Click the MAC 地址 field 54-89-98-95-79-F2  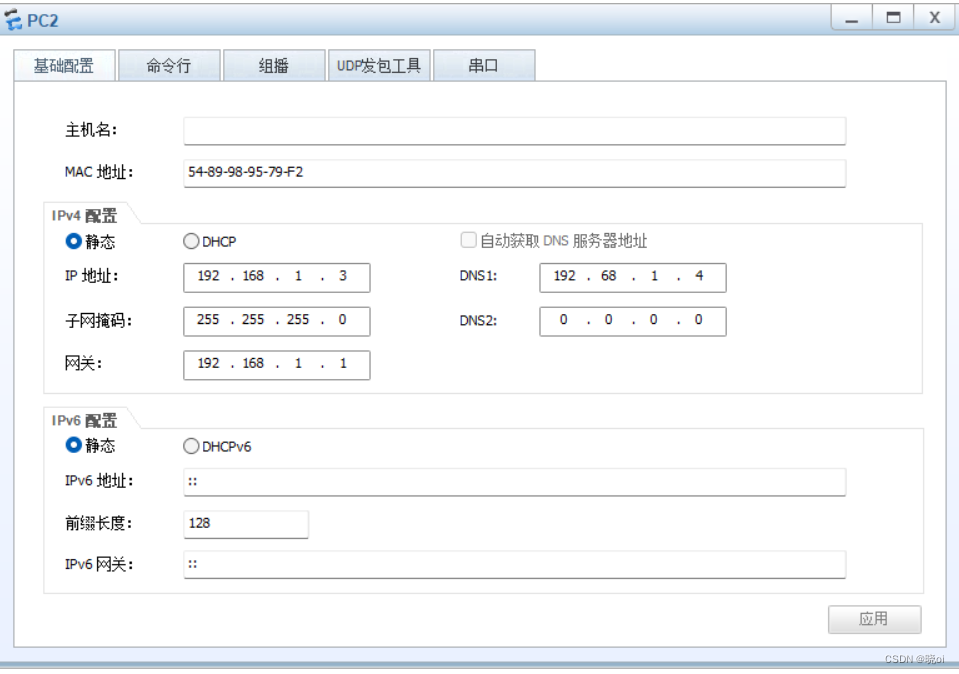tap(514, 173)
